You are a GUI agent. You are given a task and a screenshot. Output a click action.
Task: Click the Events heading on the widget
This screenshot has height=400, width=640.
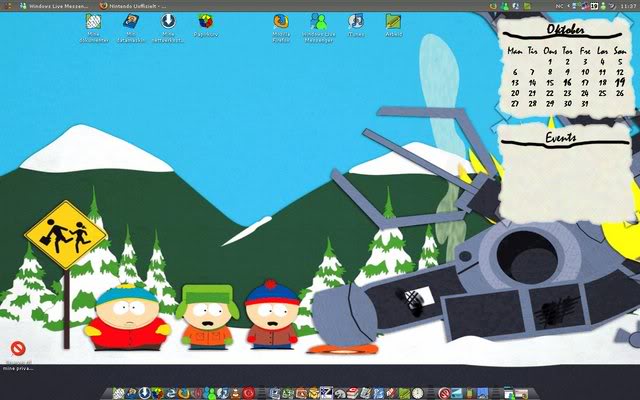pos(560,138)
